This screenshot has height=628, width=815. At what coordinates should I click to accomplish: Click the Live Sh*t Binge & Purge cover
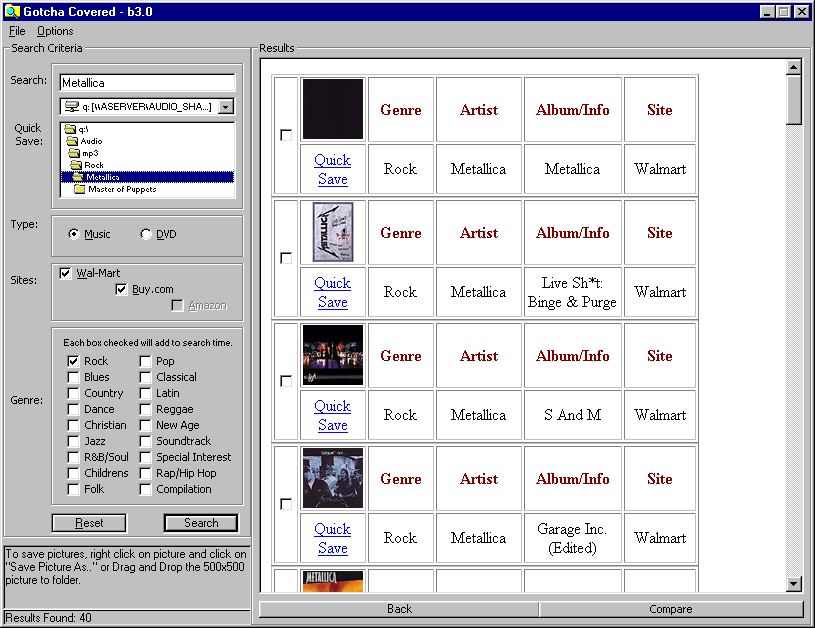(333, 232)
